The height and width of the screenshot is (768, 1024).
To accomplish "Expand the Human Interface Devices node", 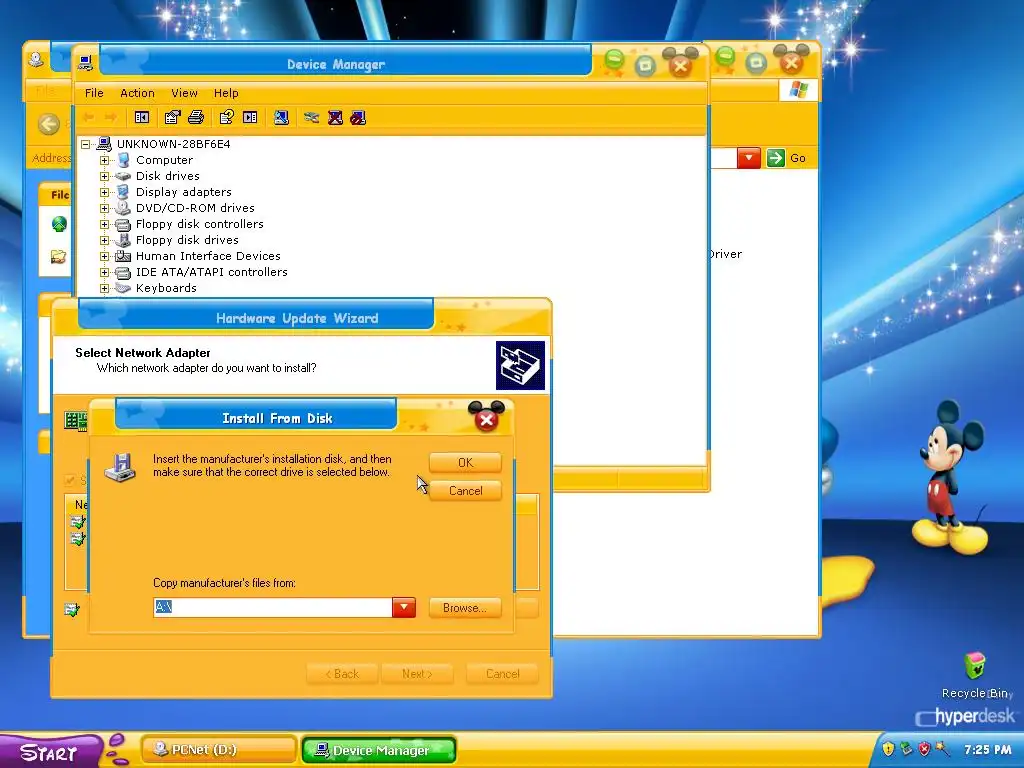I will pos(104,256).
